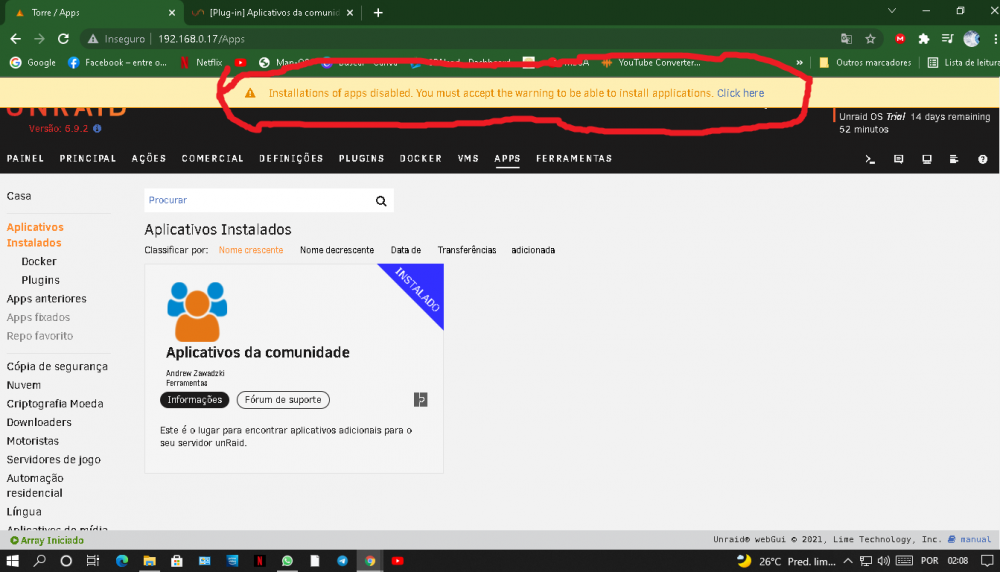Click the info monitor icon in navbar

927,159
